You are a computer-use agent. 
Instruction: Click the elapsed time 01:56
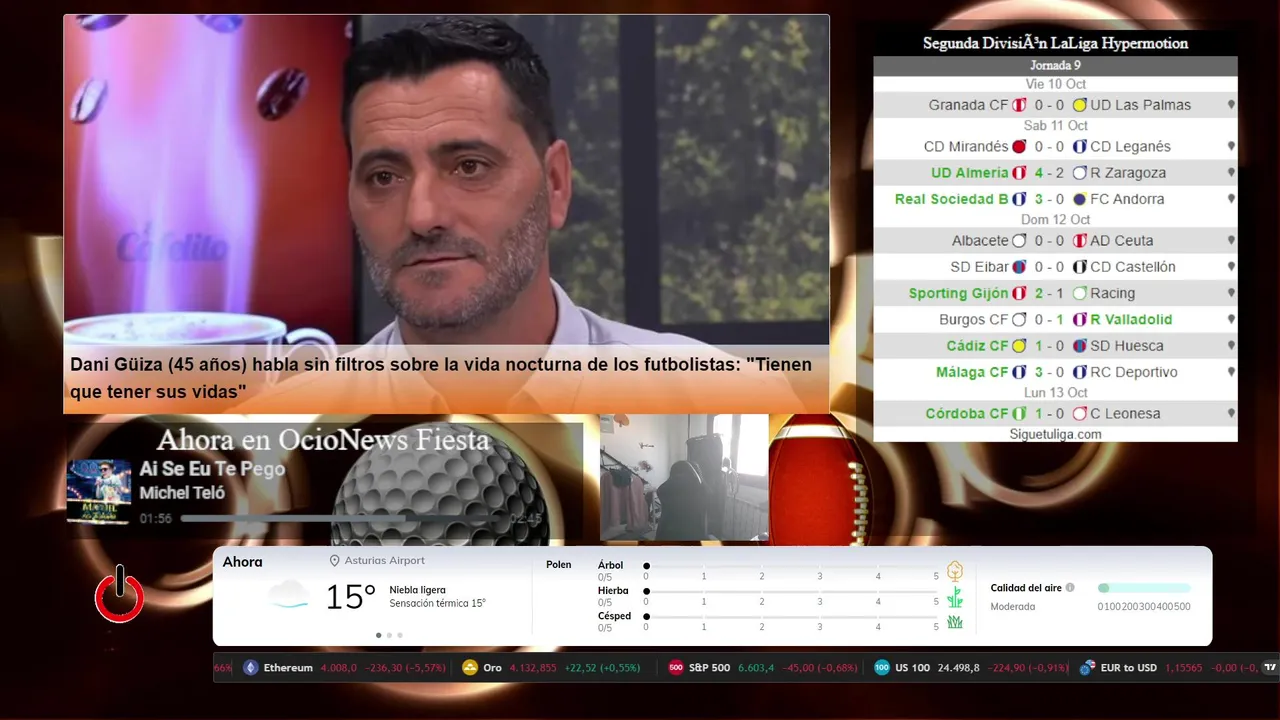tap(155, 519)
